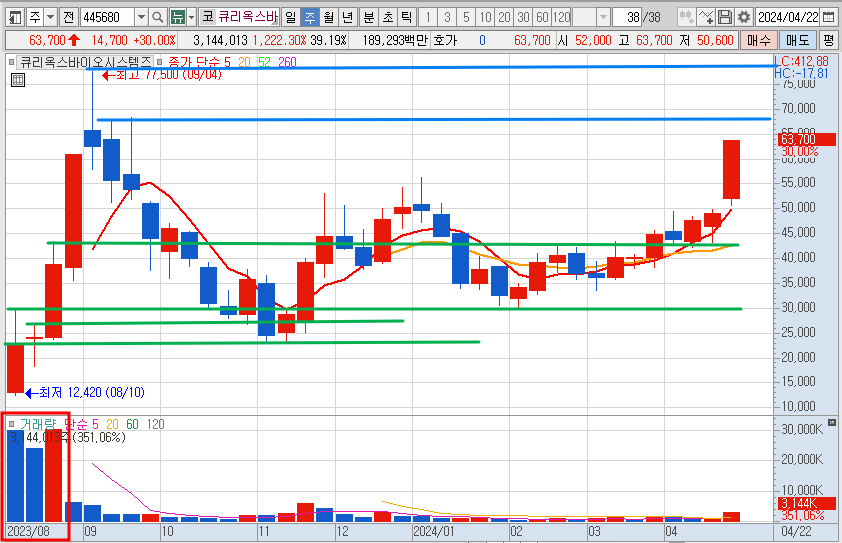The height and width of the screenshot is (543, 842).
Task: Click the LC:412.88 indicator text
Action: [x=801, y=61]
